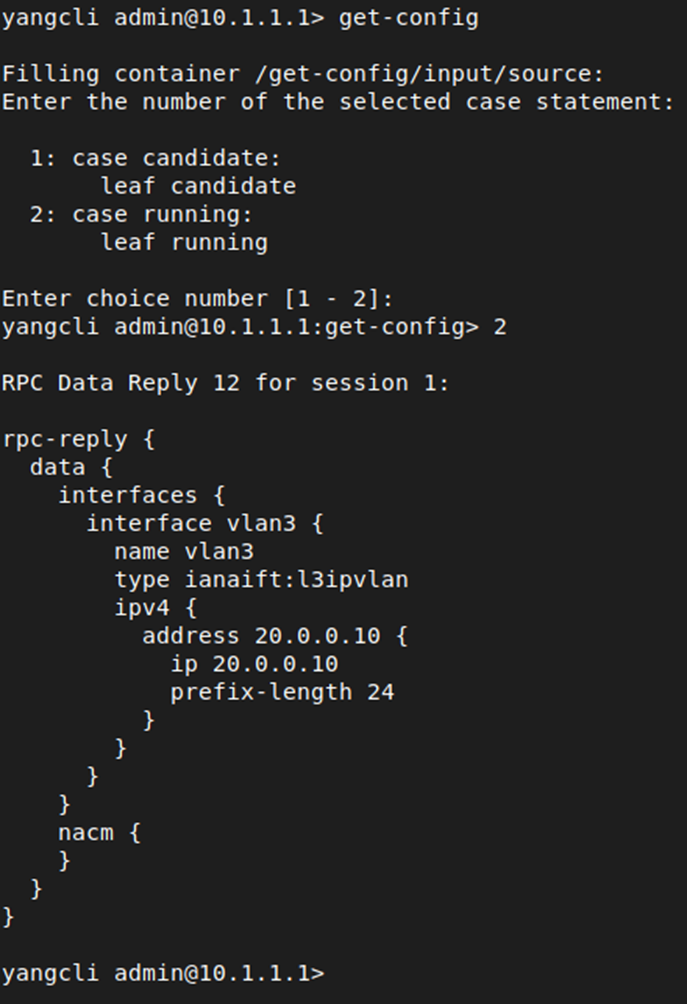Click the "leaf candidate" text

(198, 186)
